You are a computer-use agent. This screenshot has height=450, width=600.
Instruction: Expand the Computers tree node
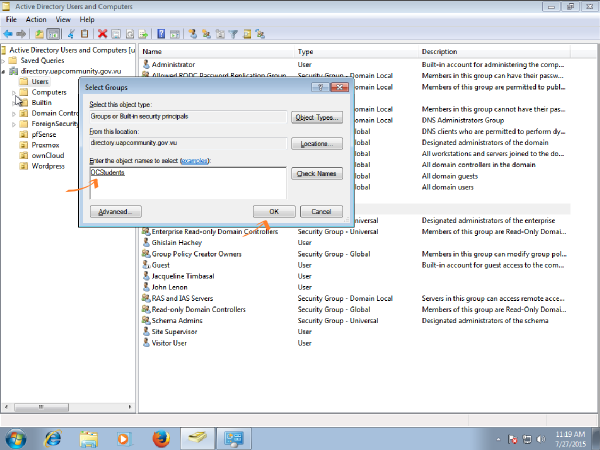(x=14, y=92)
